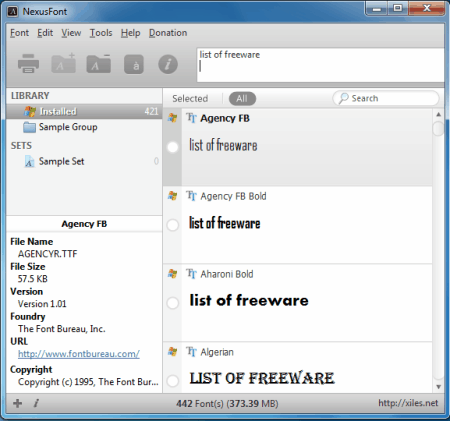Click TrueType icon next to Agency FB

tap(191, 118)
